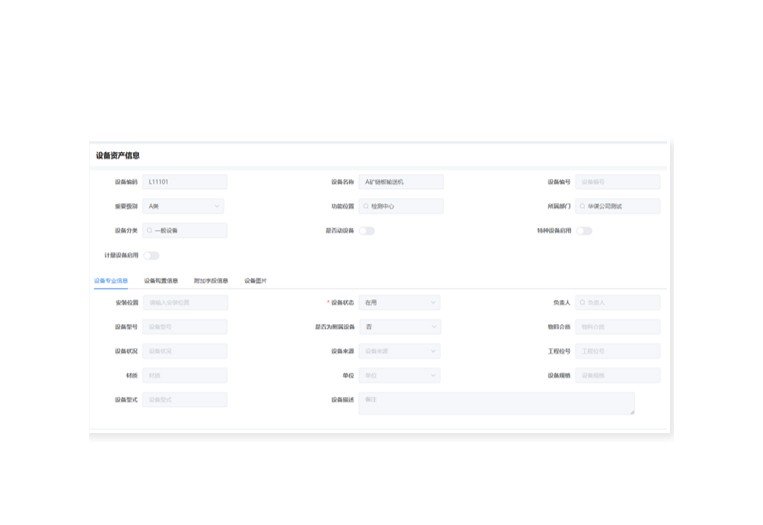Click the 设备描述 text area
This screenshot has width=763, height=525.
click(x=496, y=403)
